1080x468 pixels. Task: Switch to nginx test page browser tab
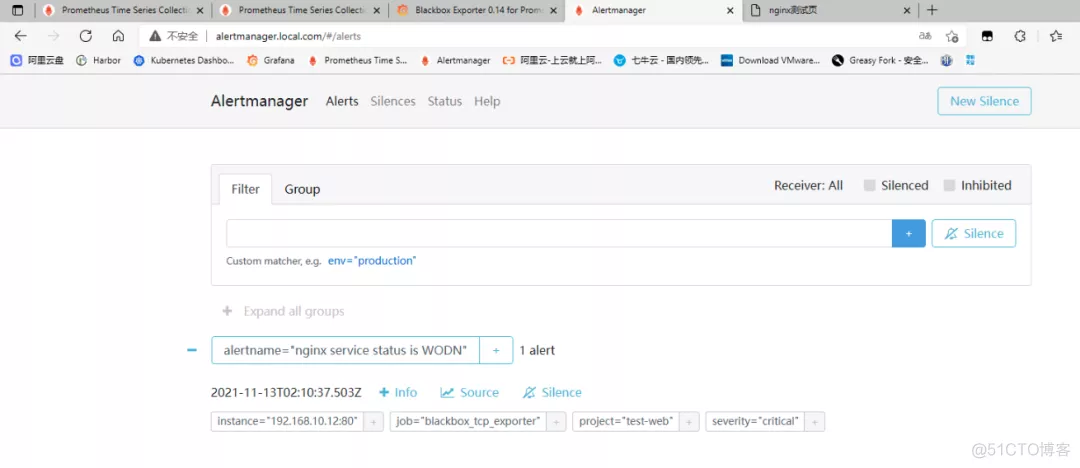click(831, 10)
